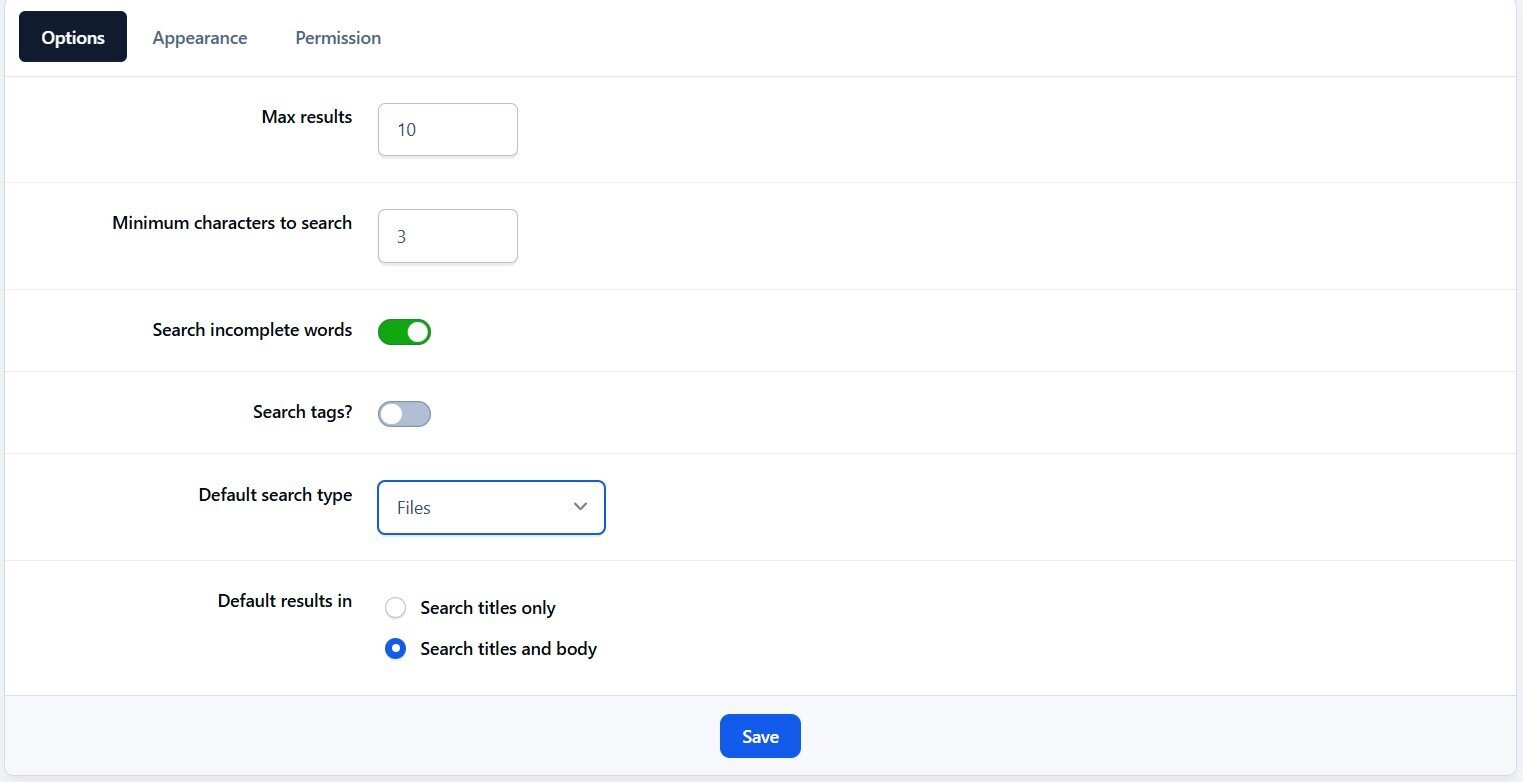Image resolution: width=1523 pixels, height=782 pixels.
Task: Click the Max results input field
Action: point(447,130)
